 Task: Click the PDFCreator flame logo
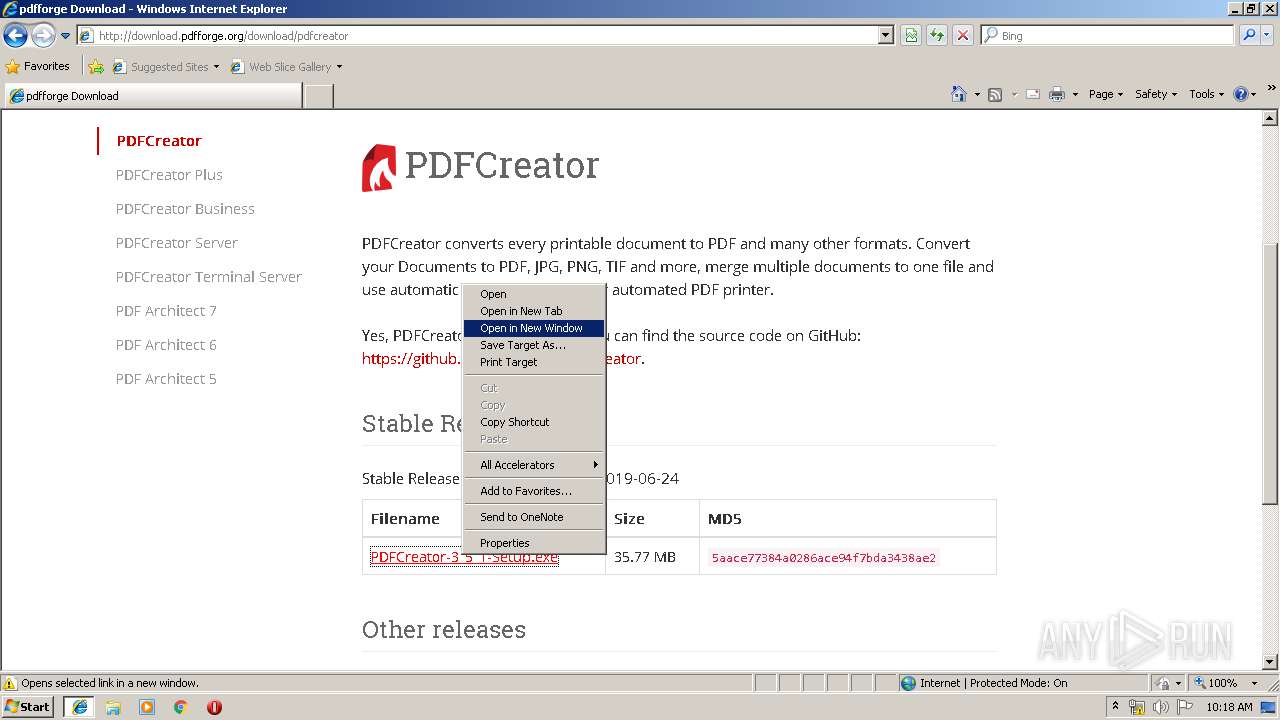(379, 167)
